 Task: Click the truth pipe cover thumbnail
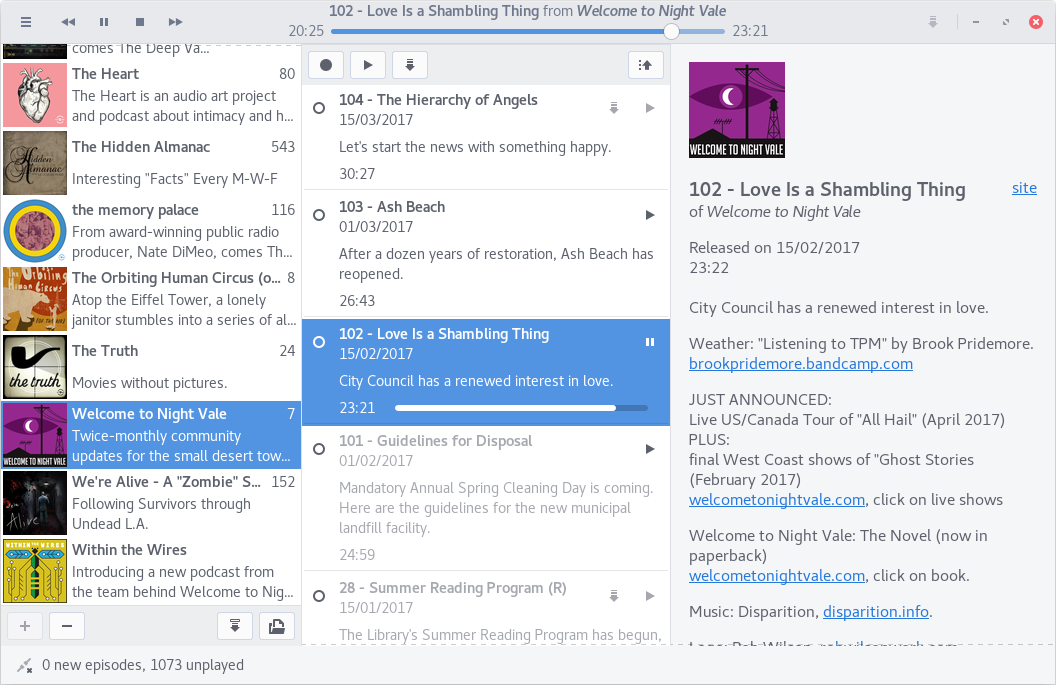click(35, 367)
